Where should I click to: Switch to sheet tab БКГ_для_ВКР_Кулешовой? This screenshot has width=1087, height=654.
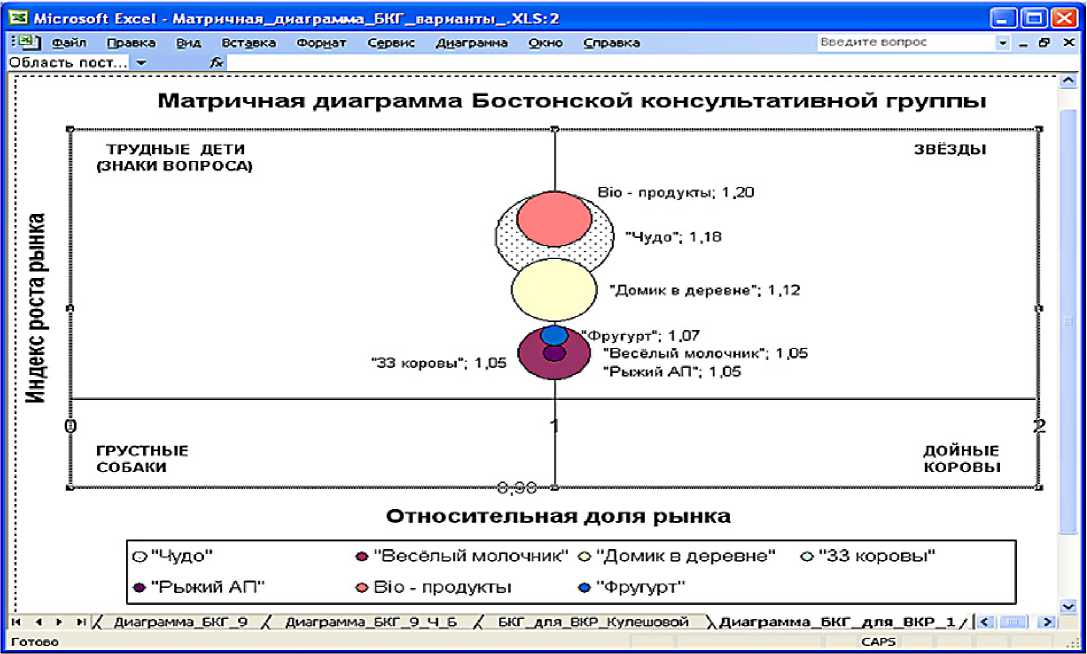click(593, 621)
